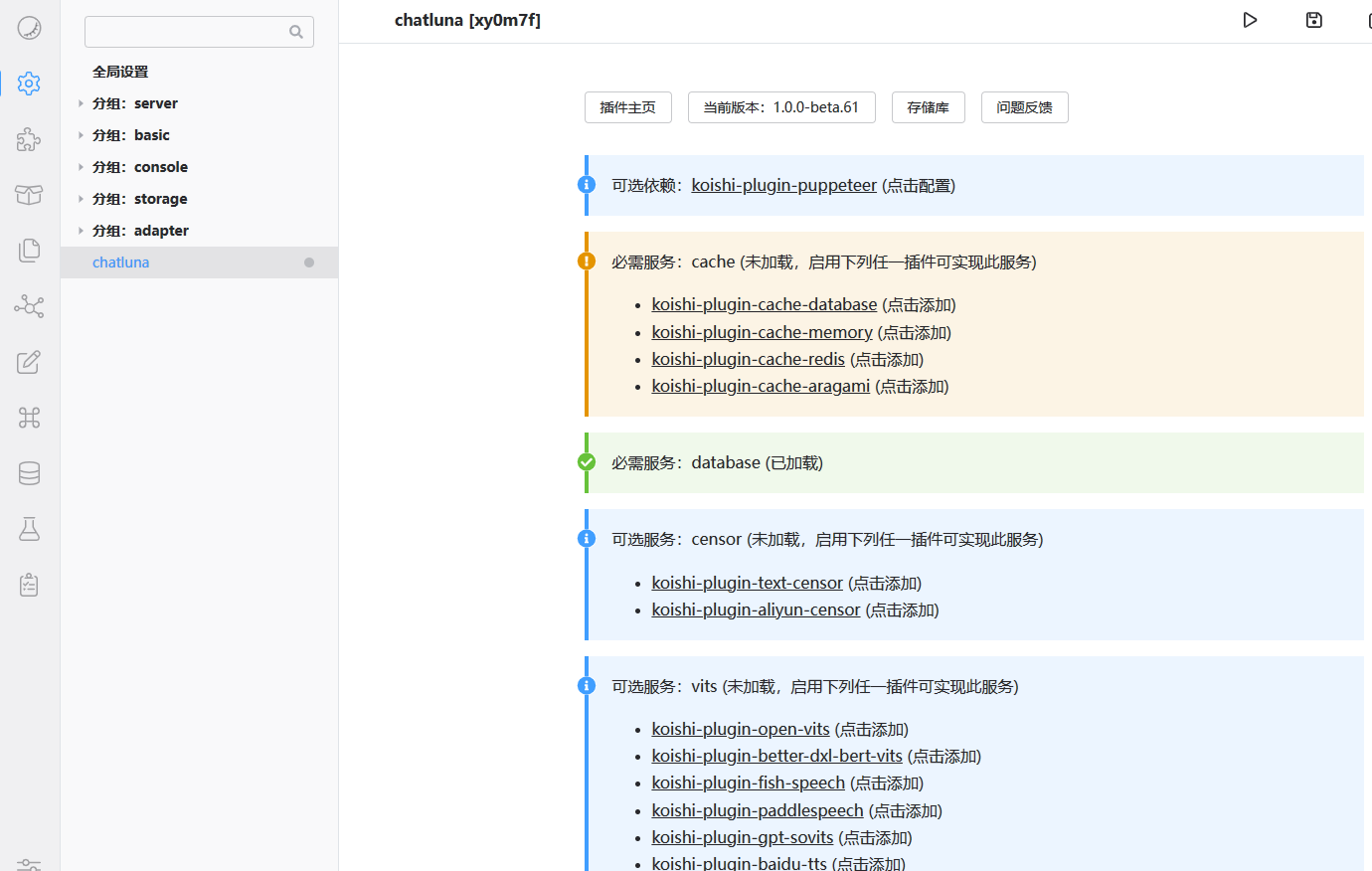Click the plugin search box
The image size is (1372, 871).
[189, 31]
